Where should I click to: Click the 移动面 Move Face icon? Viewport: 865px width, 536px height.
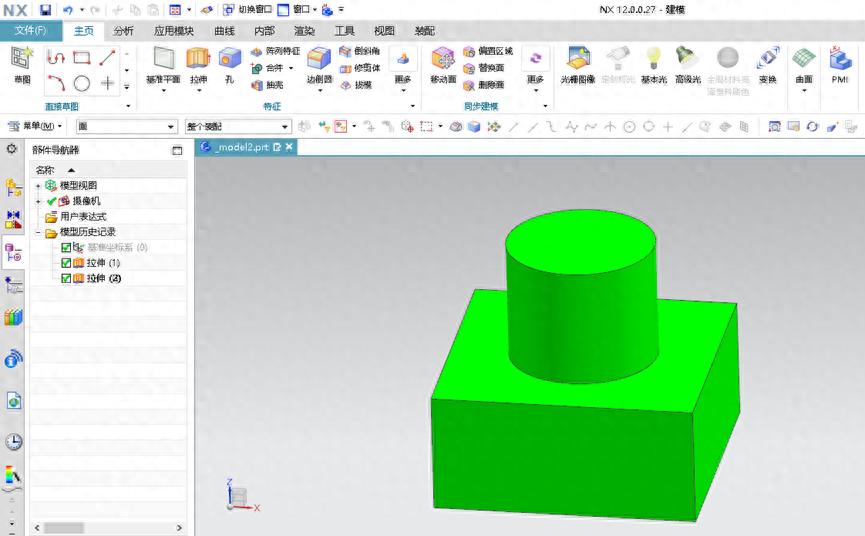[x=443, y=60]
